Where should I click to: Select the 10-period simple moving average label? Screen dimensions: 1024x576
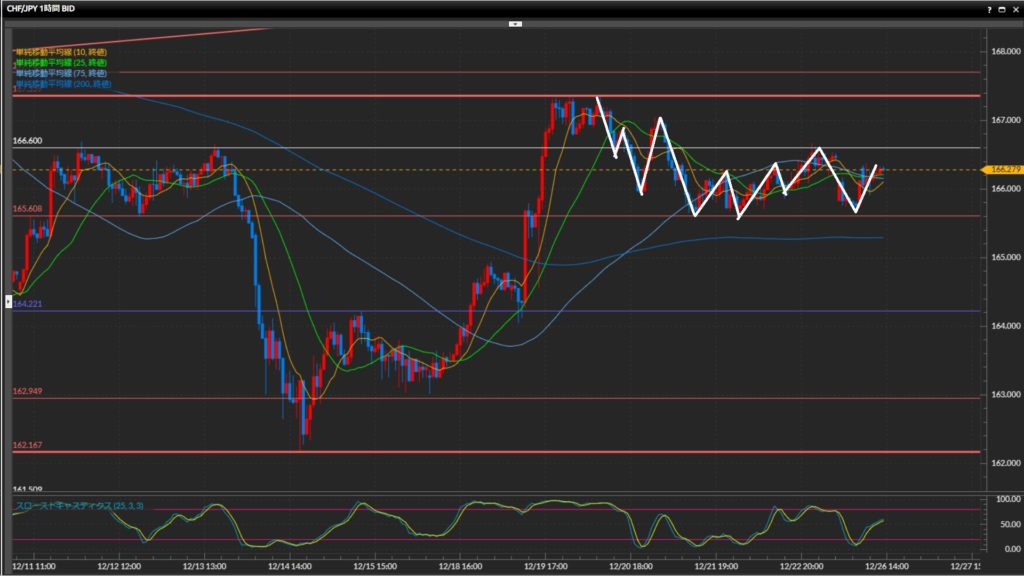(61, 51)
